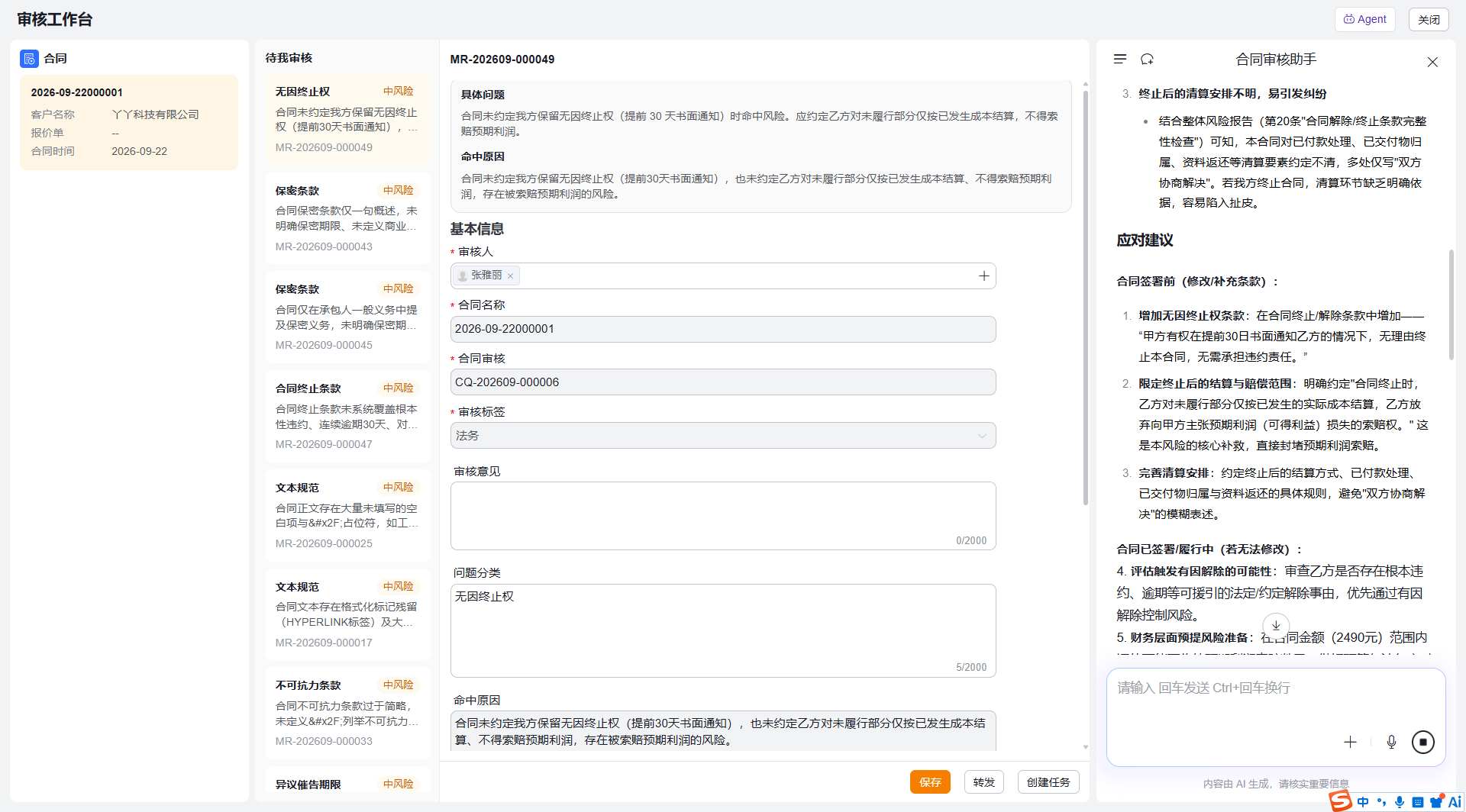This screenshot has height=812, width=1466.
Task: Open 文本规范 item MR-202609-000025
Action: (x=348, y=515)
